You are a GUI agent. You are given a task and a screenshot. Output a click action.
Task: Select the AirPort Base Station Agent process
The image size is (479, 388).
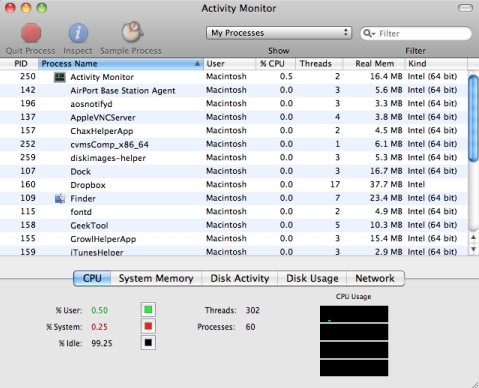pos(234,90)
